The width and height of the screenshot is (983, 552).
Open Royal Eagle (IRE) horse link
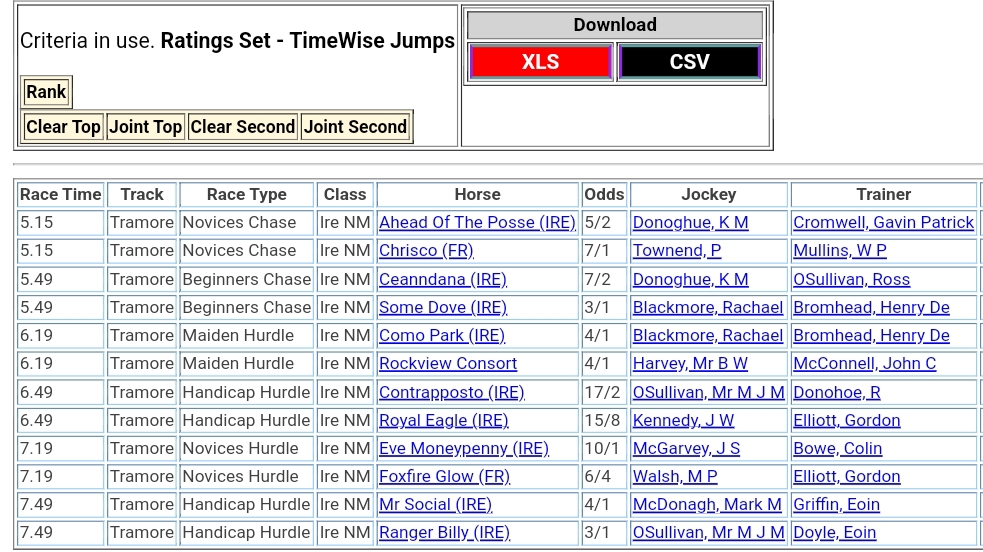pyautogui.click(x=443, y=420)
